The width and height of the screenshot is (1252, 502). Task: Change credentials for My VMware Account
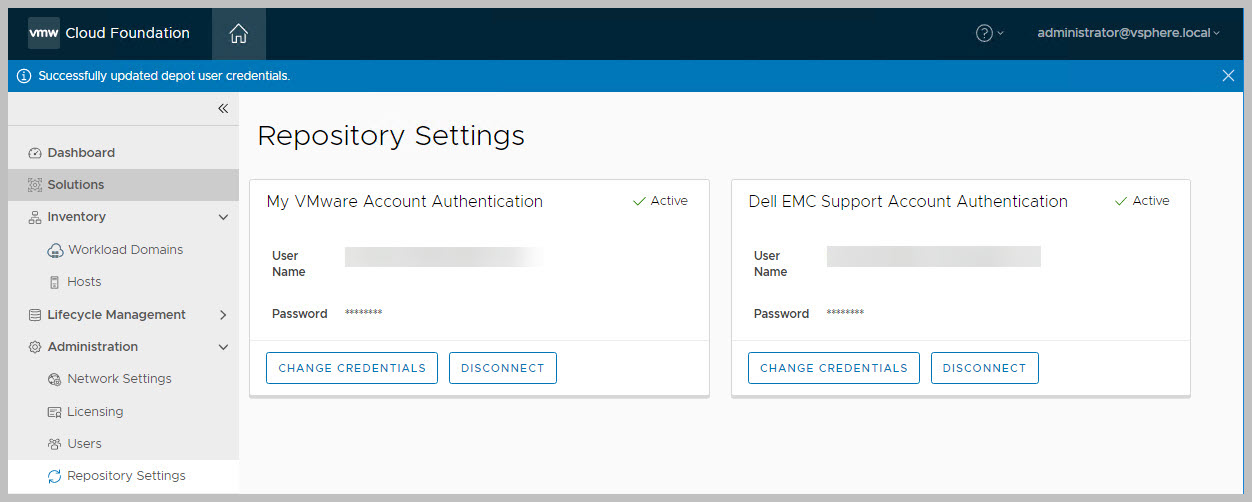352,368
